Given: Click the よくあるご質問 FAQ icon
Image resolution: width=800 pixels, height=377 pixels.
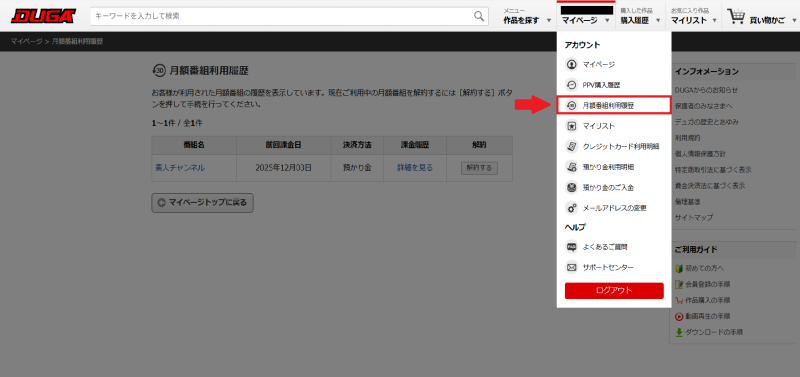Looking at the screenshot, I should pos(572,247).
